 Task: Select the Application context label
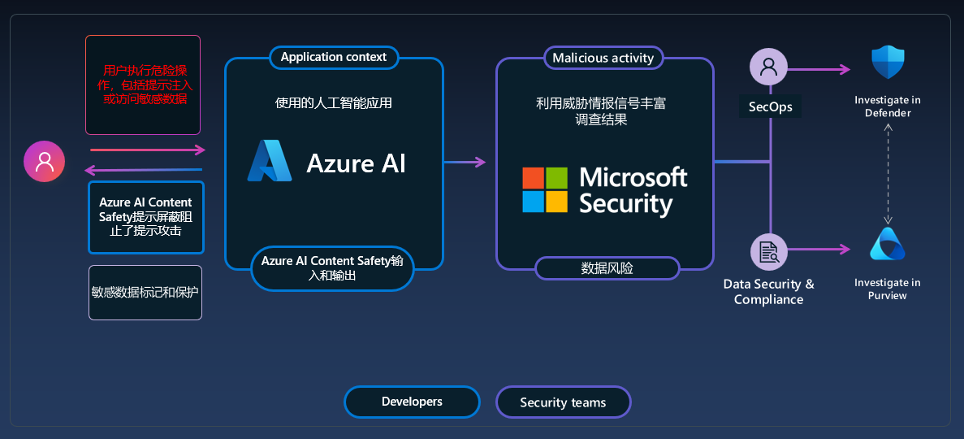tap(334, 57)
